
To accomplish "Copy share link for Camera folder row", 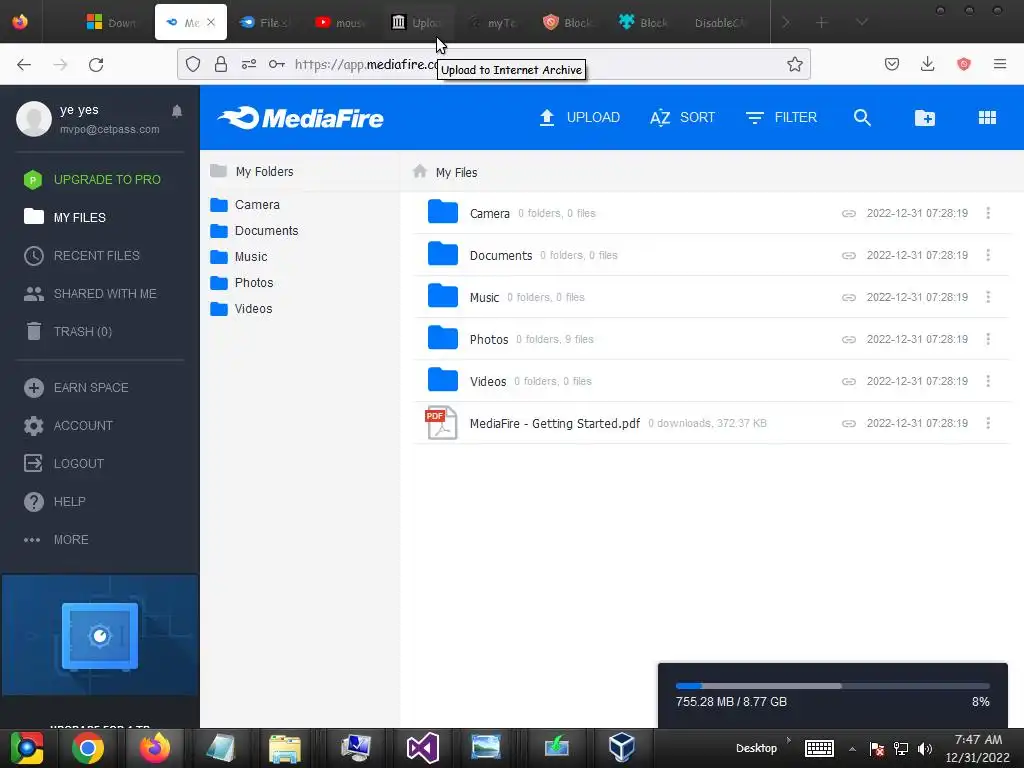I will click(x=848, y=214).
